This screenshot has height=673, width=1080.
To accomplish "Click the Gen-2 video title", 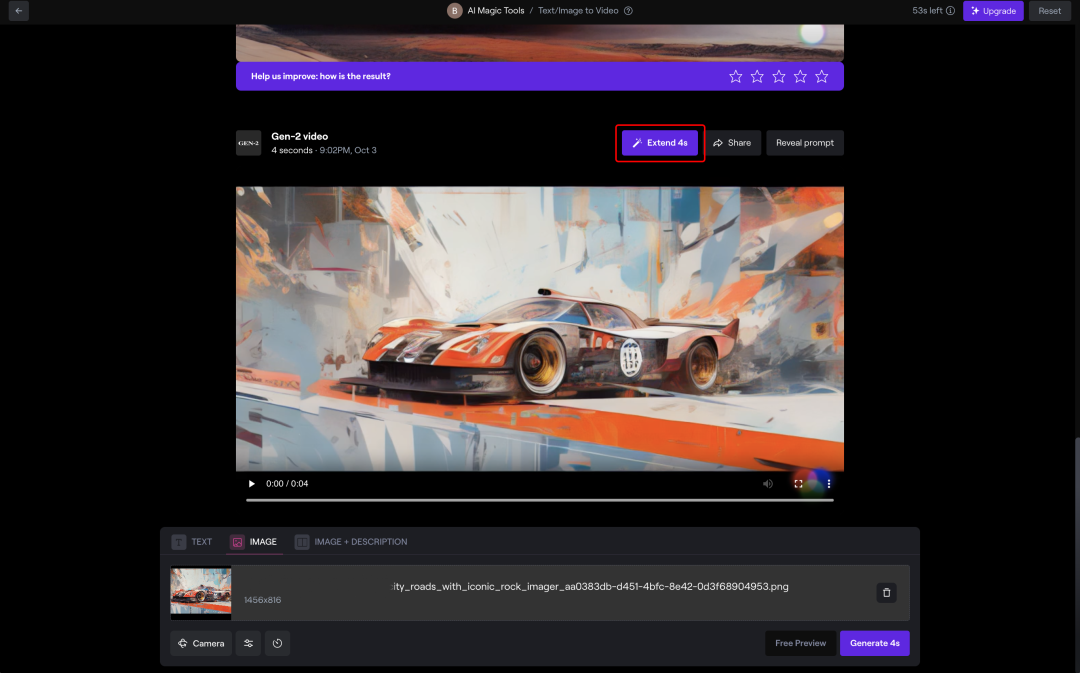I will point(300,136).
